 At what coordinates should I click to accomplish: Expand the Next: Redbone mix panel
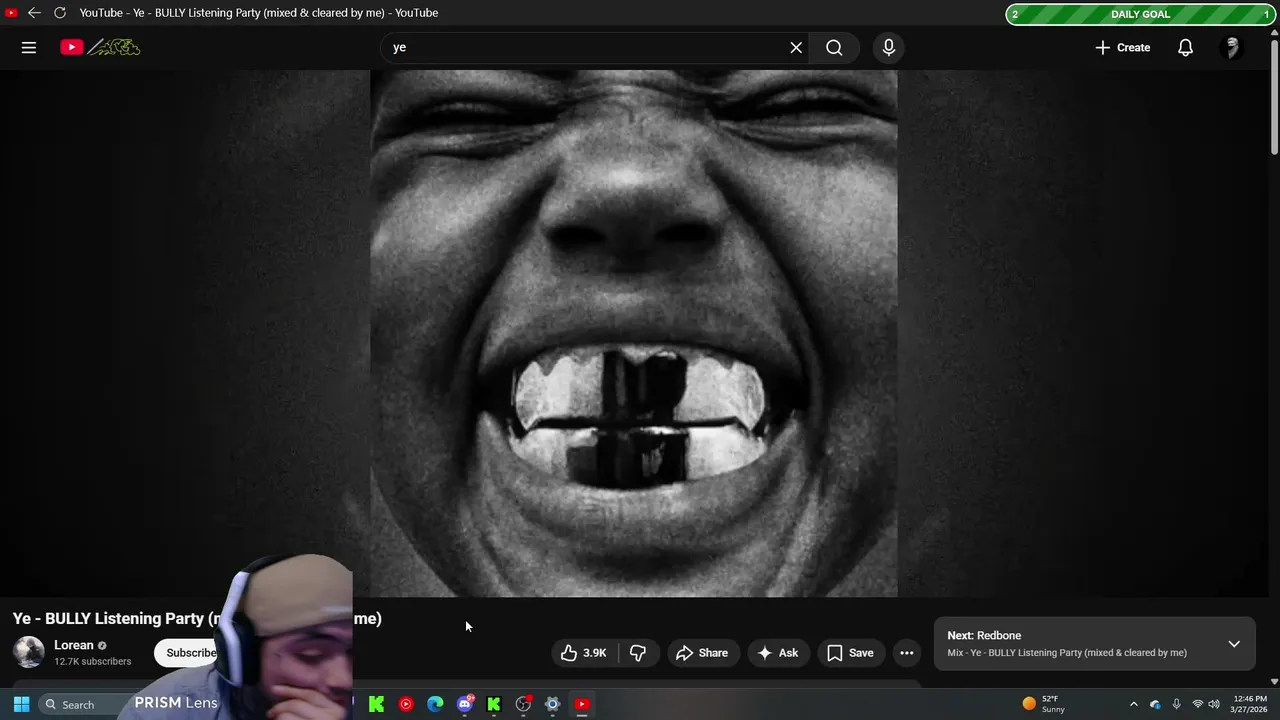(1234, 644)
